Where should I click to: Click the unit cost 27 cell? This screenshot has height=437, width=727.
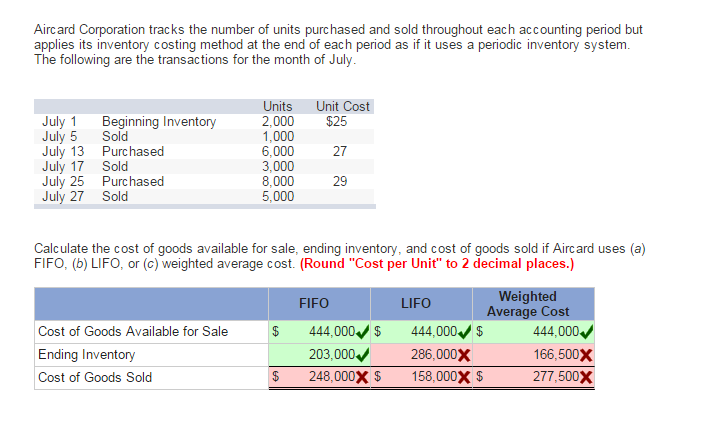(x=340, y=152)
